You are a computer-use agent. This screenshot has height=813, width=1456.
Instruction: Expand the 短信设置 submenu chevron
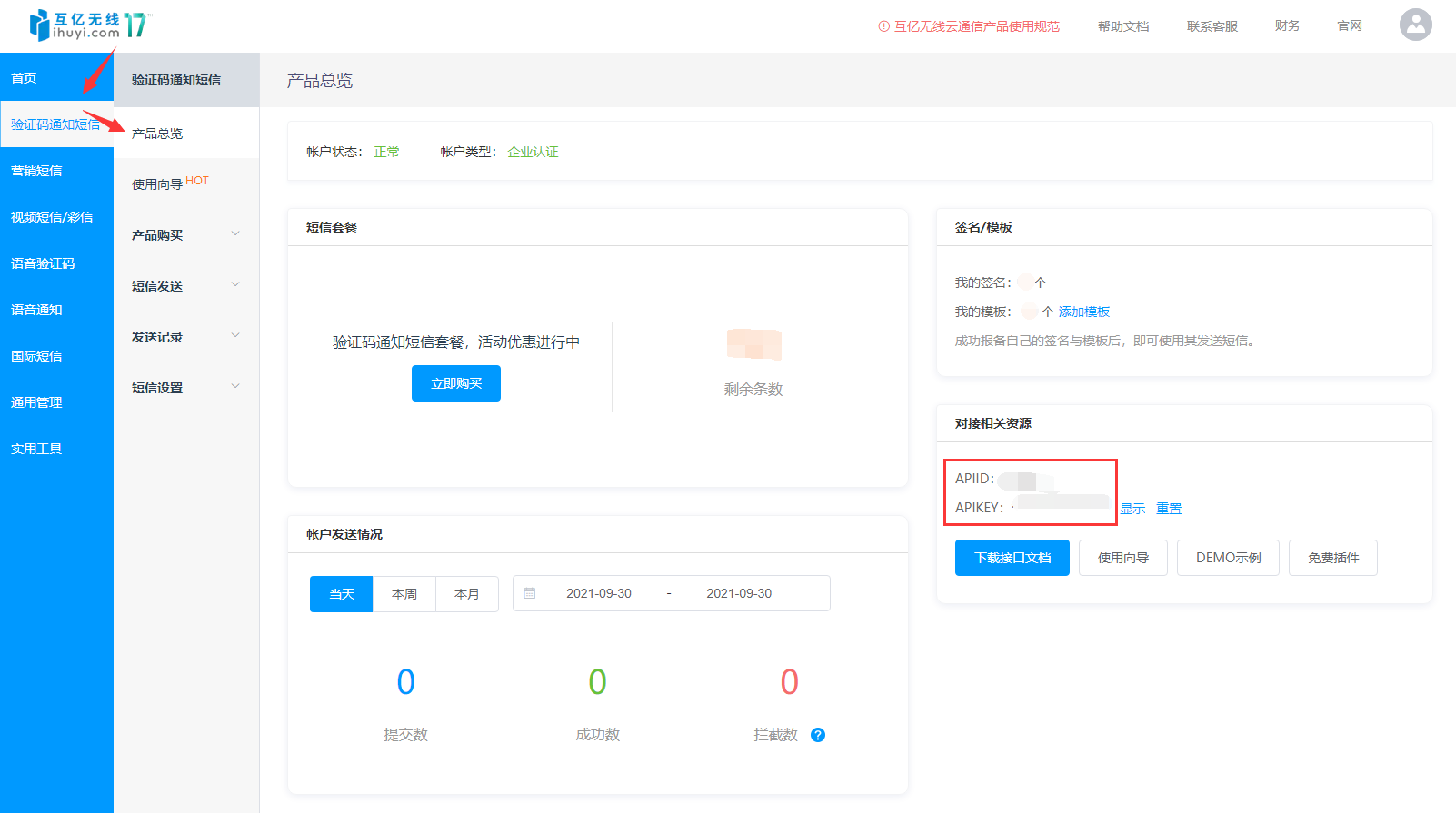pos(235,387)
